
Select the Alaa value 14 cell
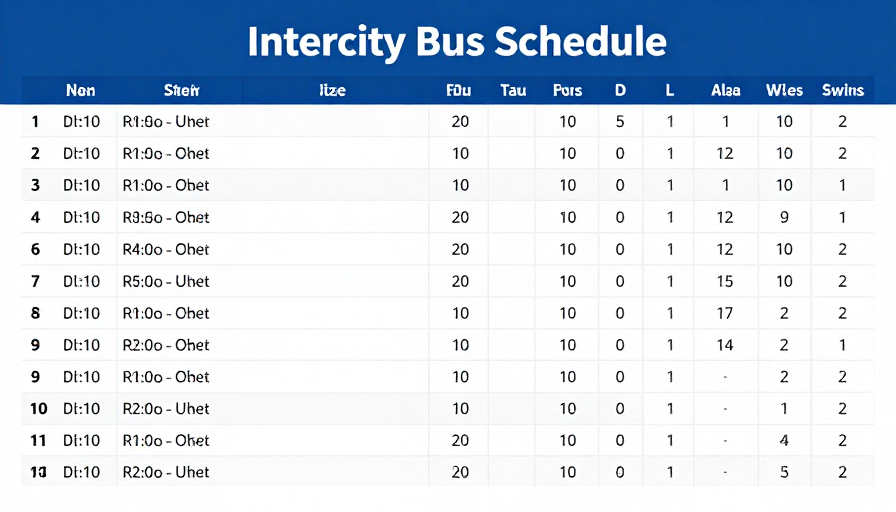pos(725,345)
